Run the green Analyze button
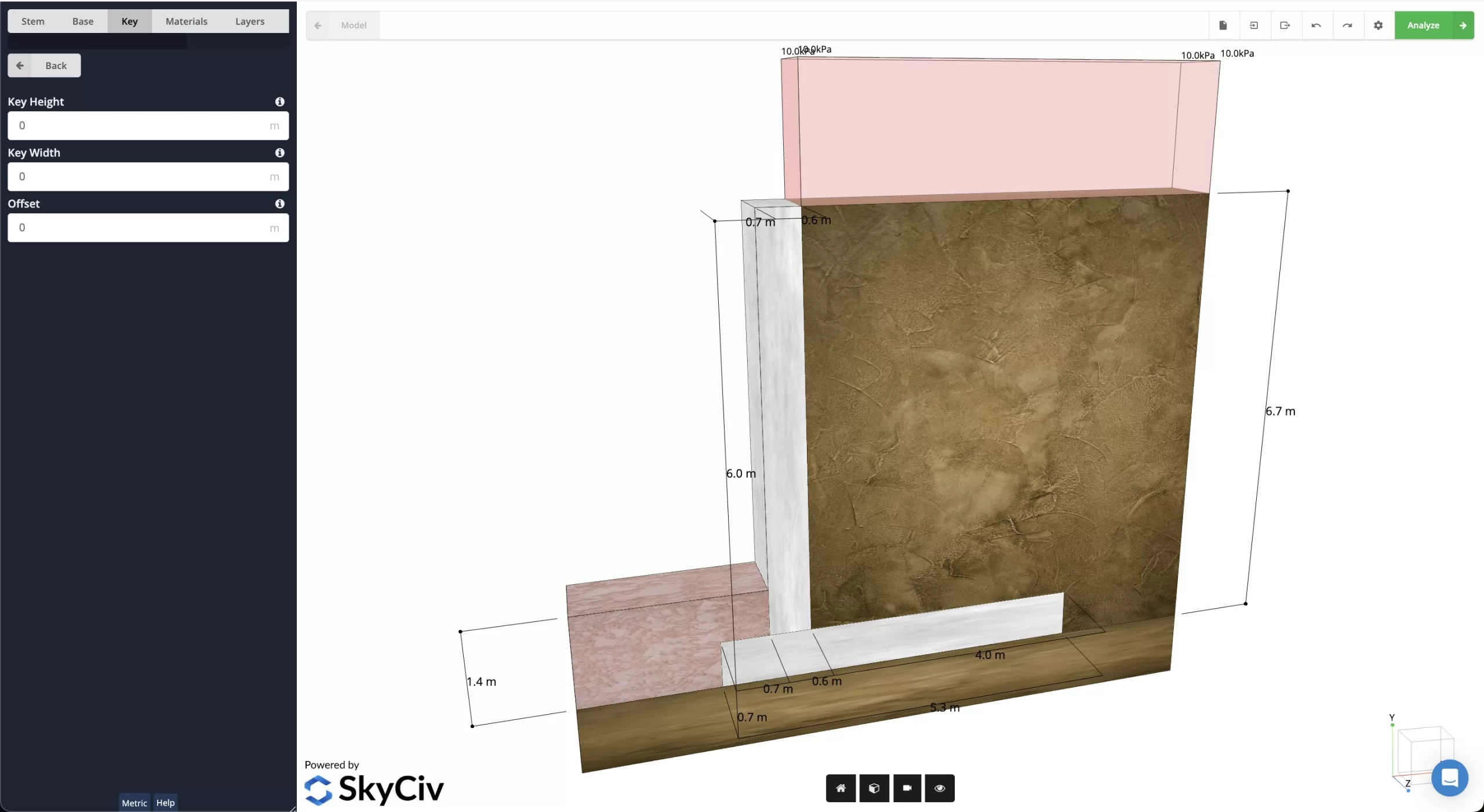1484x812 pixels. point(1434,26)
